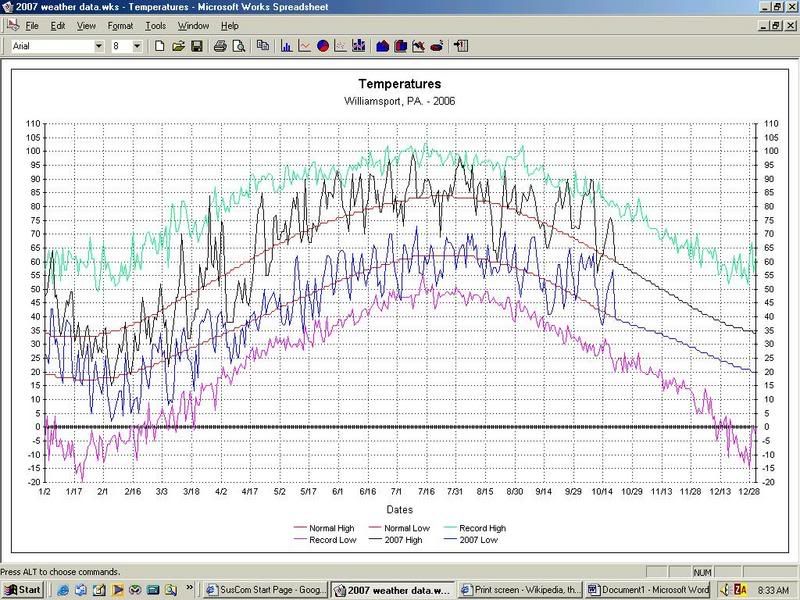This screenshot has width=800, height=600.
Task: Expand the font name dropdown showing Arial
Action: (98, 46)
